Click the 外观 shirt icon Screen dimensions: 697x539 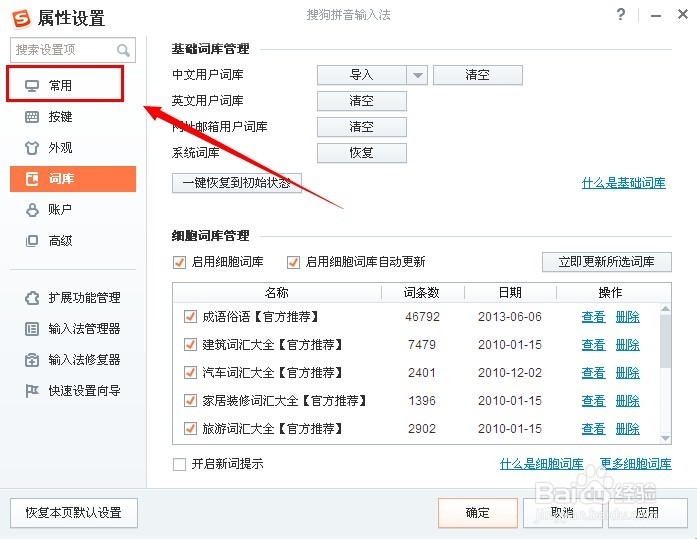pos(32,148)
